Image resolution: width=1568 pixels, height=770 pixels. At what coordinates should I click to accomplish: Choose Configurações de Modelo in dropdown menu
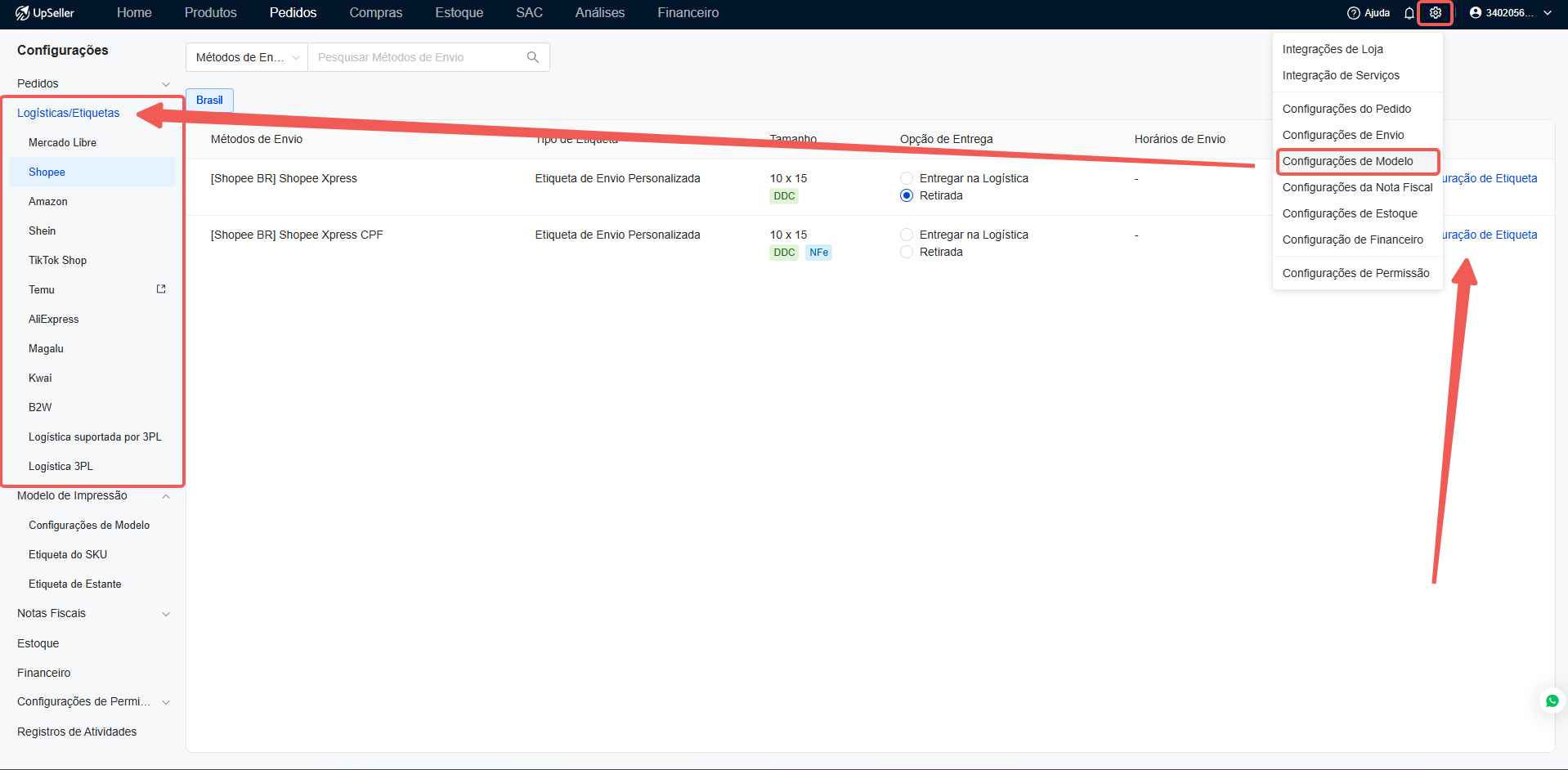(1347, 161)
